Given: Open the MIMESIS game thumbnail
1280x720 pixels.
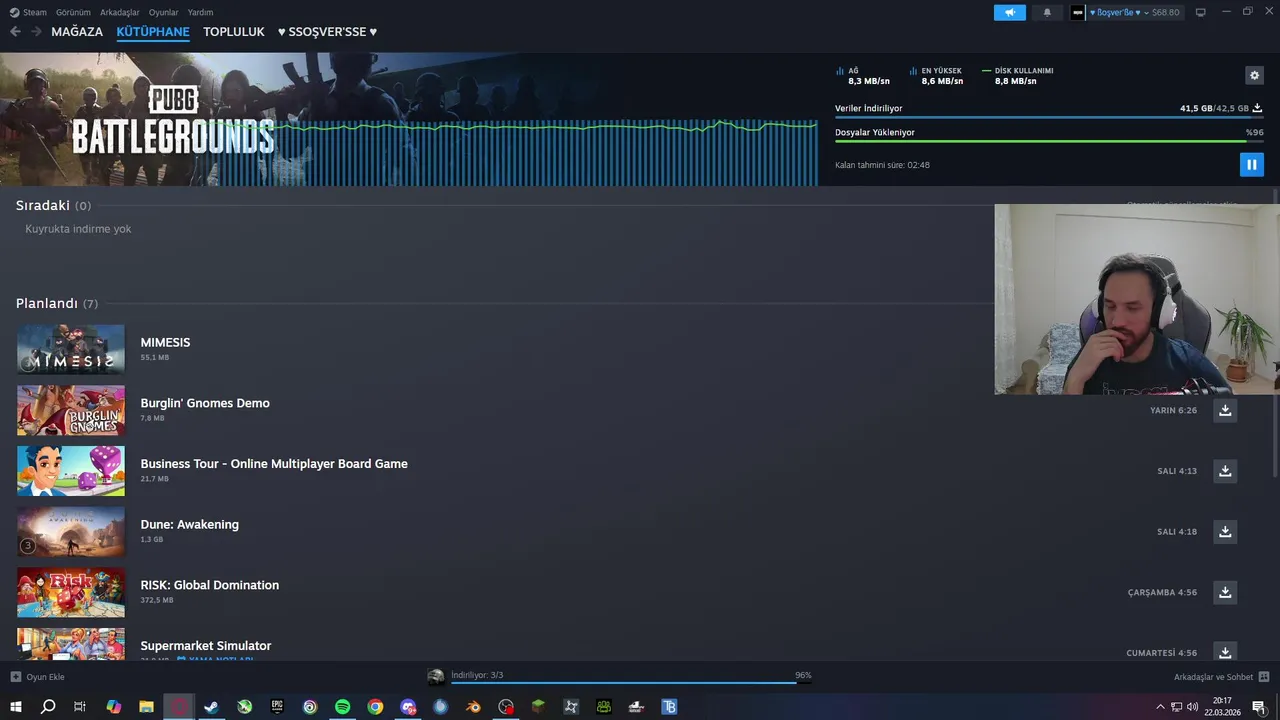Looking at the screenshot, I should pos(71,349).
